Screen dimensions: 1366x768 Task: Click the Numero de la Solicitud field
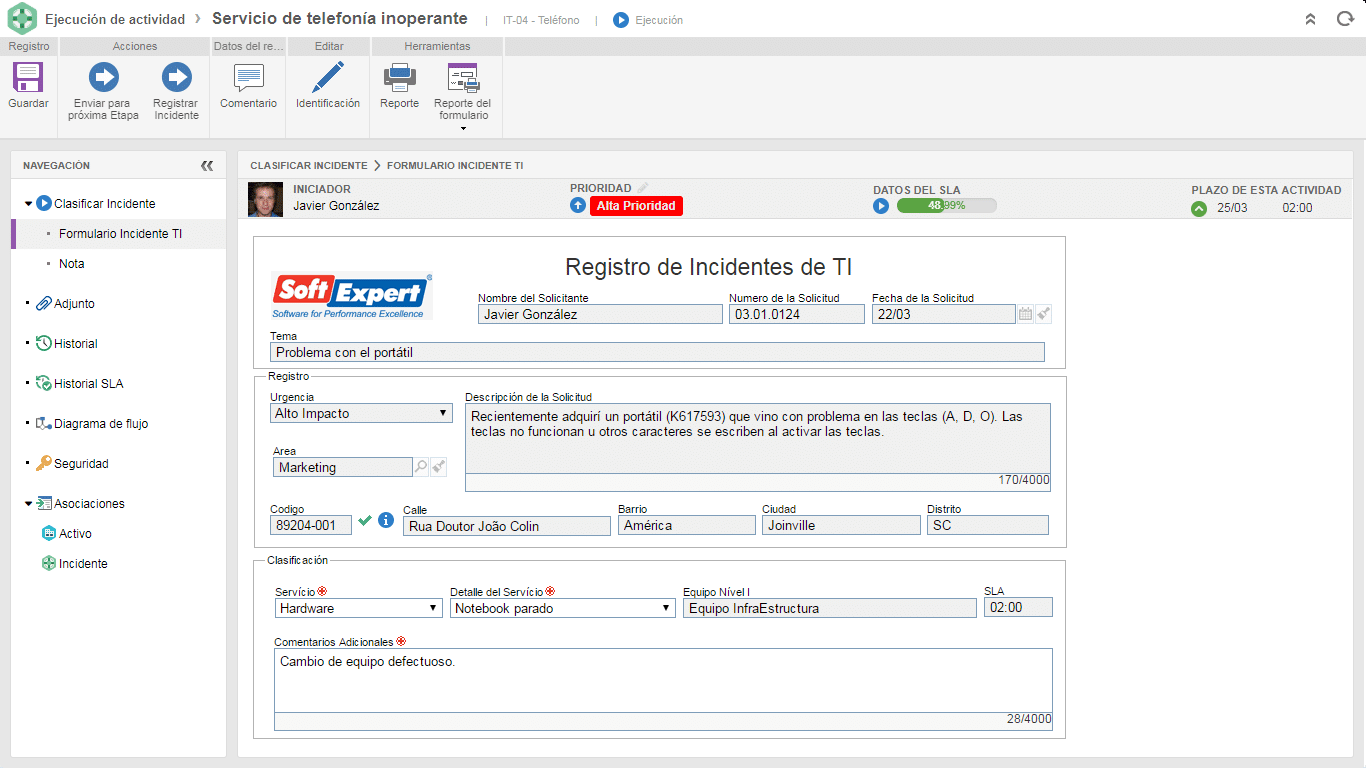point(796,314)
